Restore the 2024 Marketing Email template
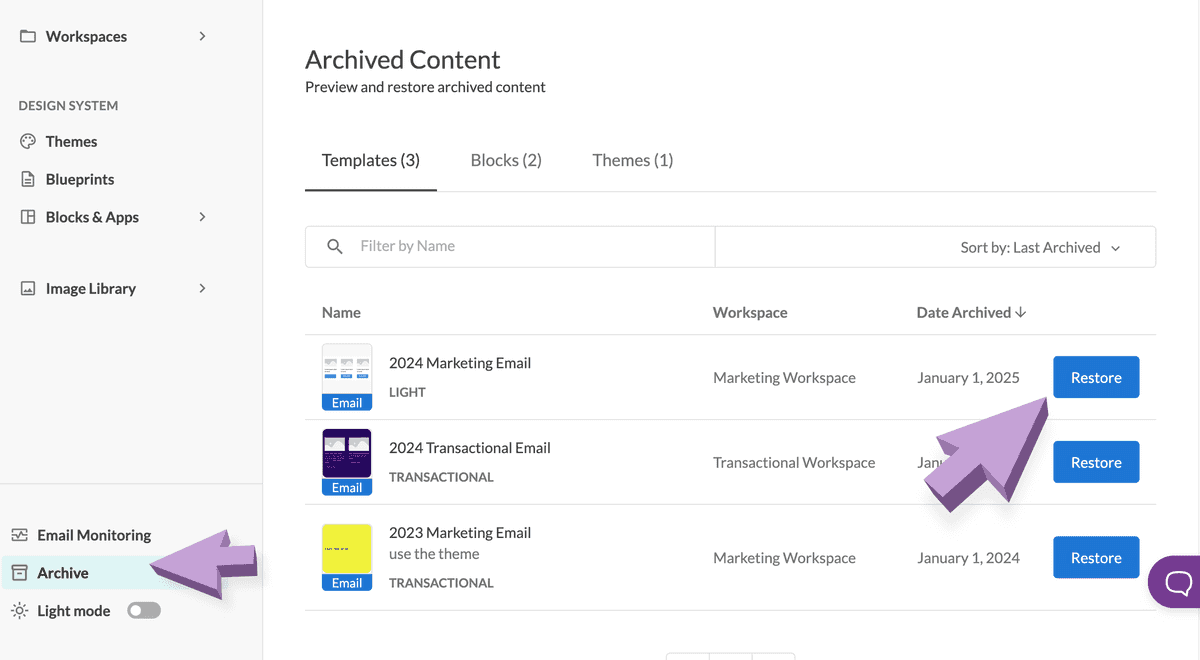Image resolution: width=1200 pixels, height=660 pixels. pyautogui.click(x=1096, y=378)
